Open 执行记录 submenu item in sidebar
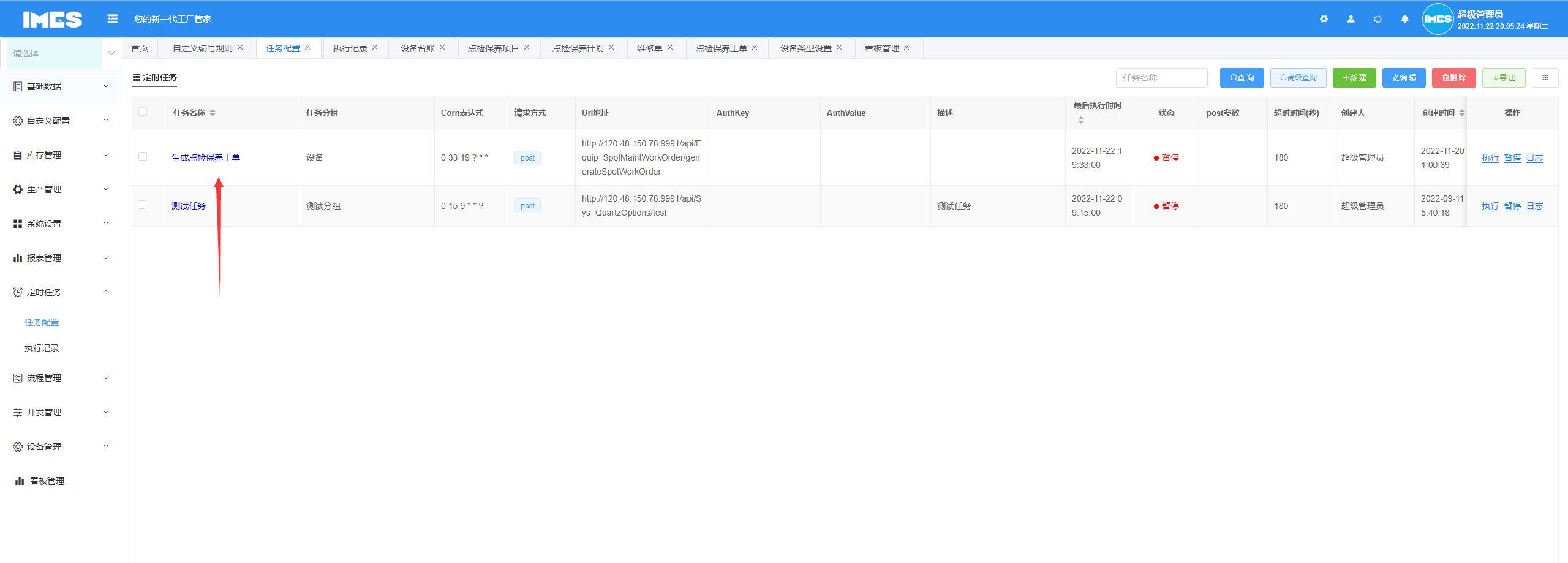Screen dimensions: 1568x563 click(42, 348)
